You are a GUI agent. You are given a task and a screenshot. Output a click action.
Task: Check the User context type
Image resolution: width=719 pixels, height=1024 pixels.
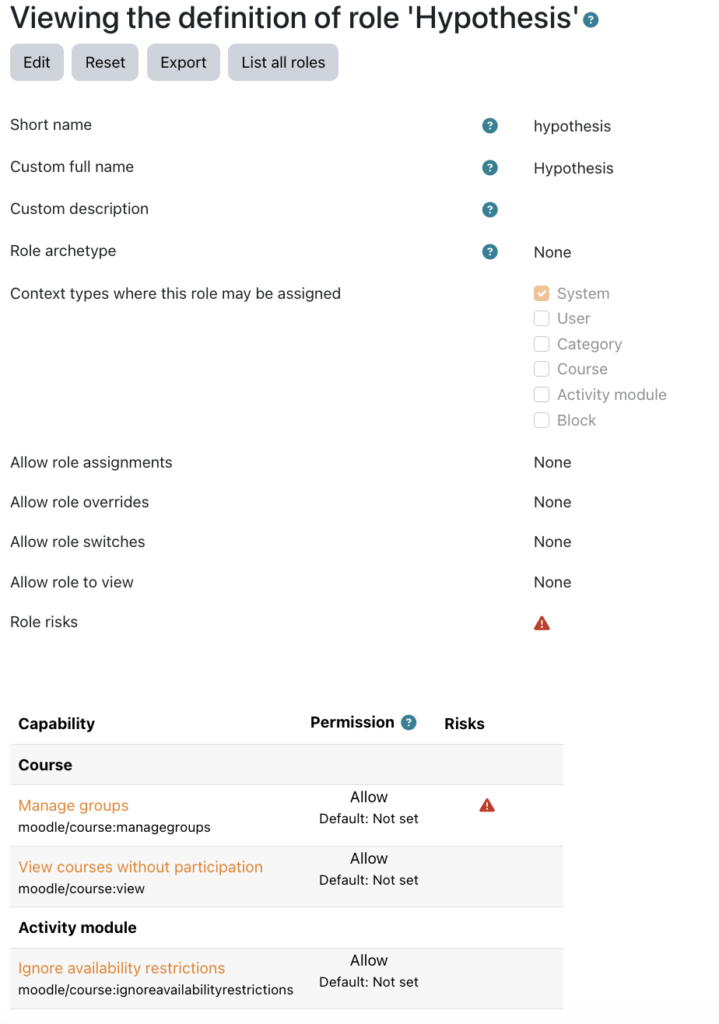(541, 318)
